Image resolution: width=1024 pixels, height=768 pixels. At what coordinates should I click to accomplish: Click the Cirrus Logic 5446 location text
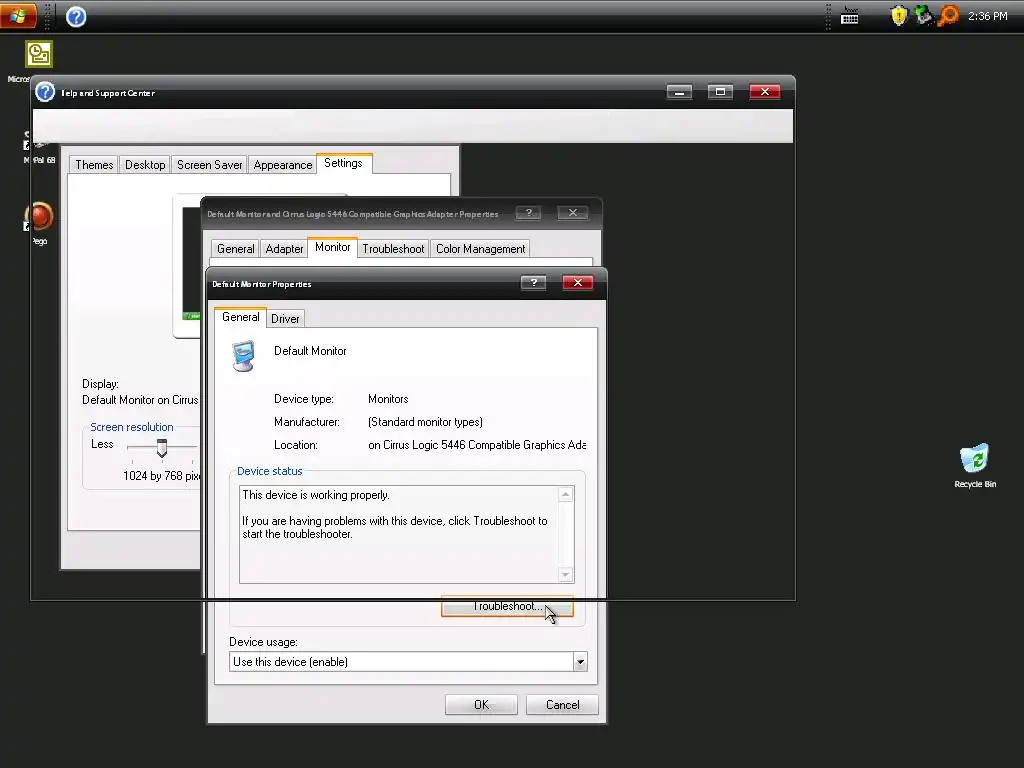click(477, 445)
